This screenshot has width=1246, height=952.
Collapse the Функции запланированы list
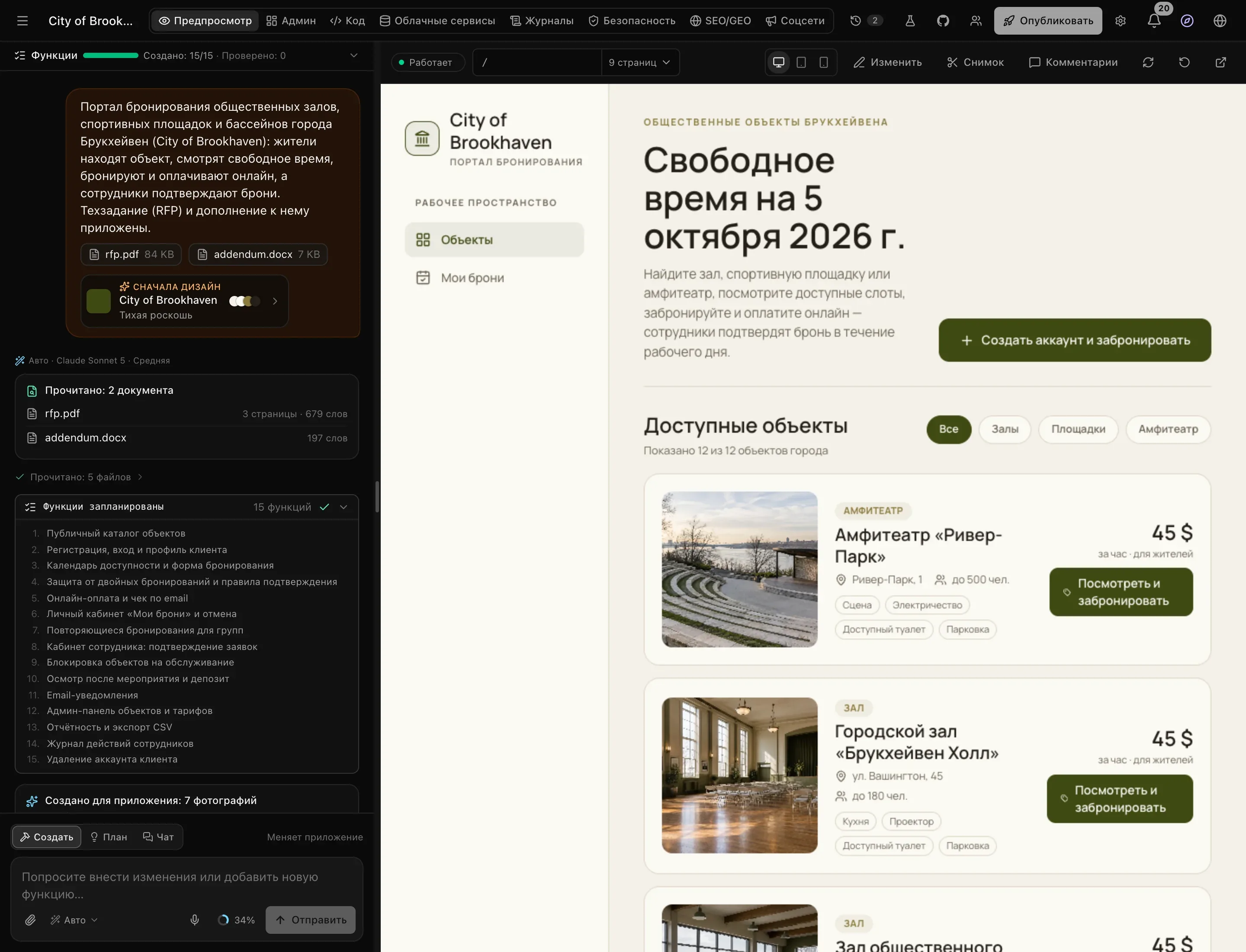344,507
